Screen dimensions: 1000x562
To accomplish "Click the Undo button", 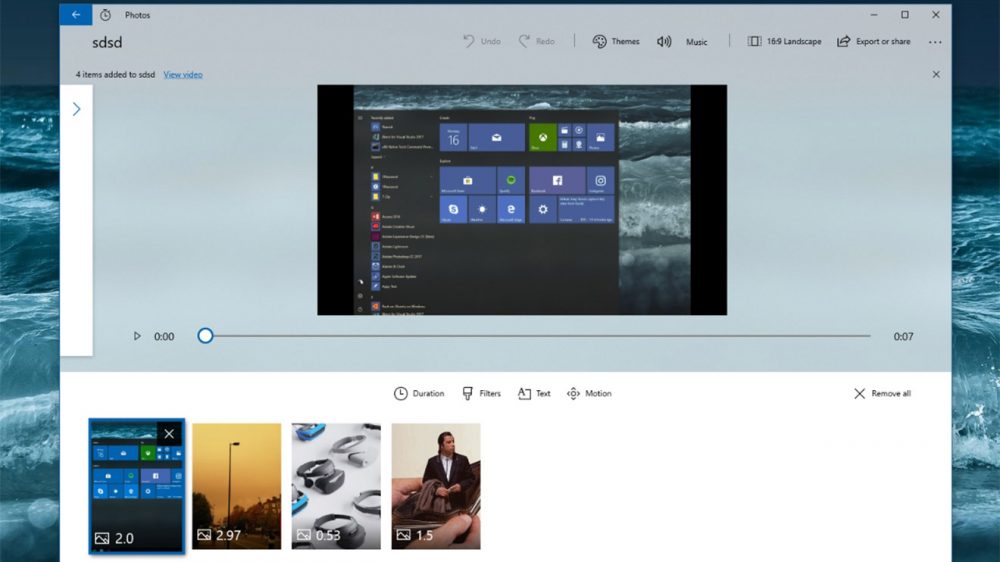I will 481,41.
